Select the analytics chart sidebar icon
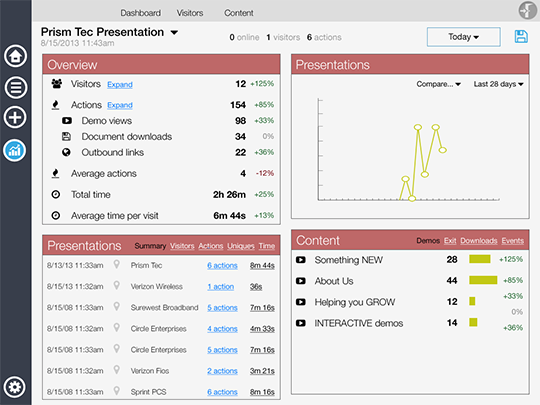Image resolution: width=540 pixels, height=405 pixels. pyautogui.click(x=15, y=150)
